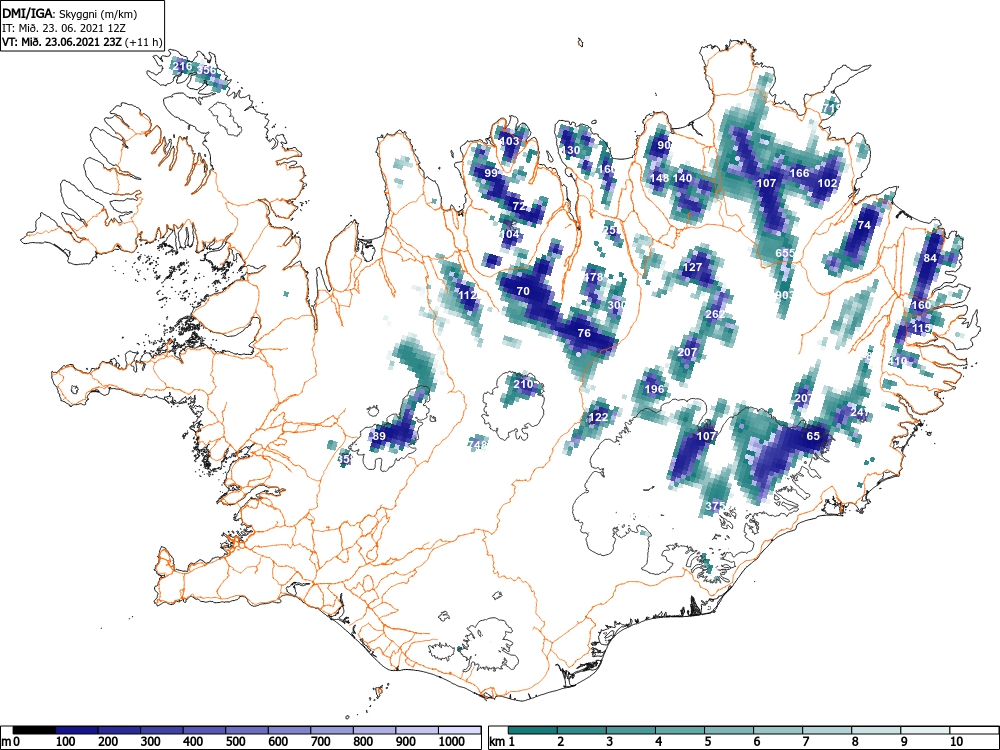Click the visibility value 70 on the map
The image size is (1000, 750).
click(523, 291)
